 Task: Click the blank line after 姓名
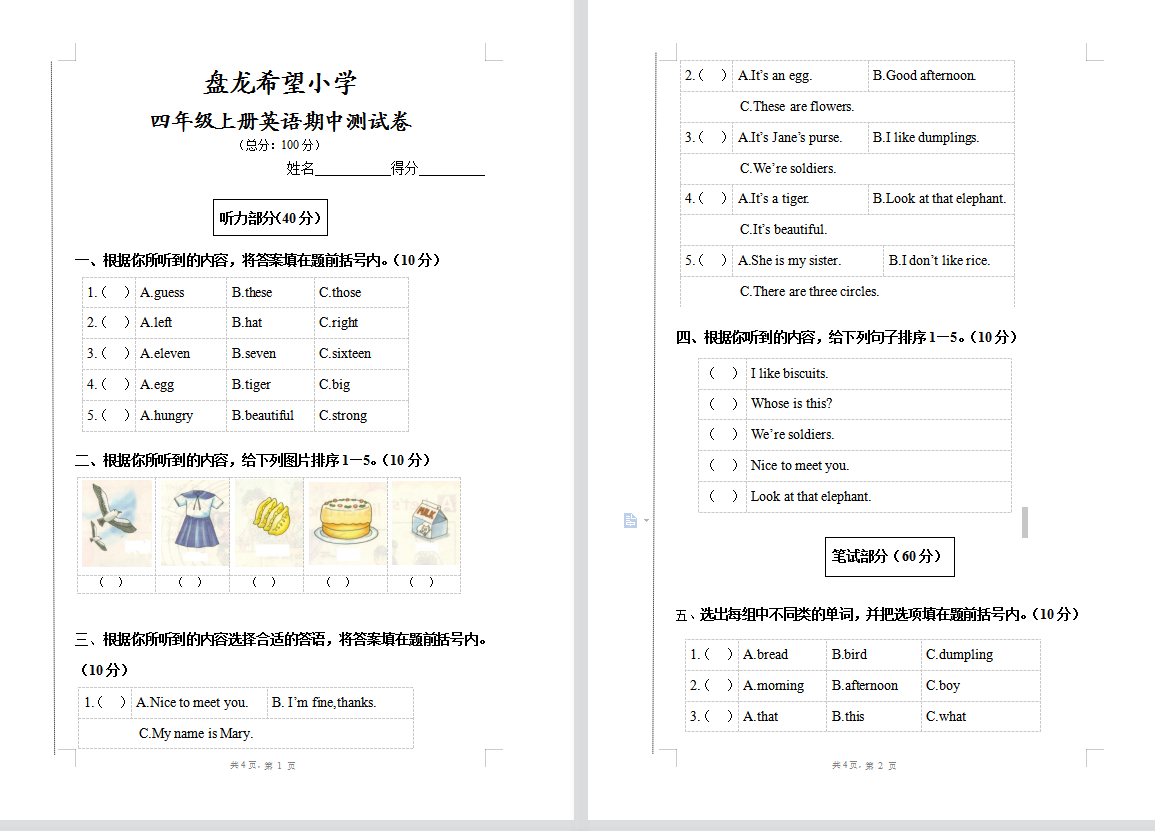pos(352,169)
